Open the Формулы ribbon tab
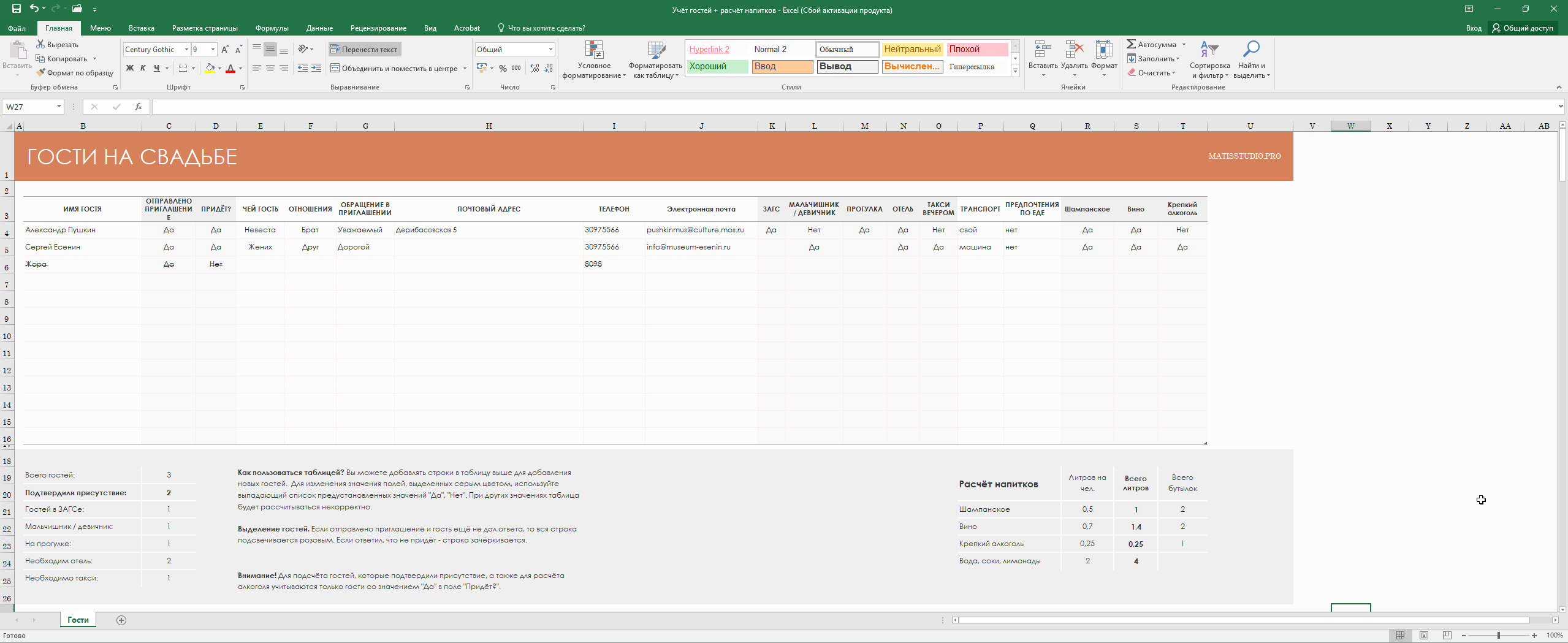The width and height of the screenshot is (1568, 643). [x=272, y=28]
